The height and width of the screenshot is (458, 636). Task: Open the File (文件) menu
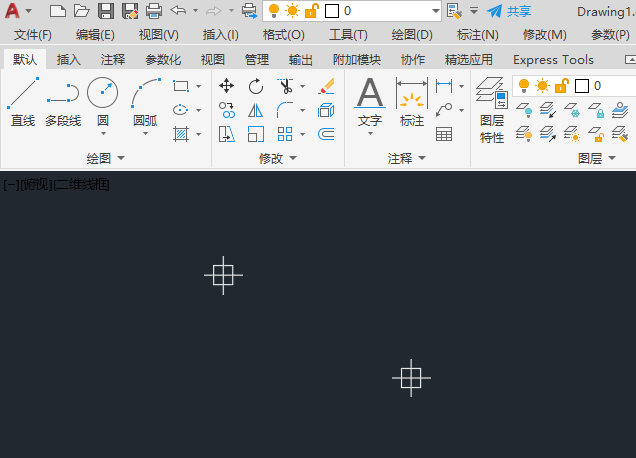(33, 34)
